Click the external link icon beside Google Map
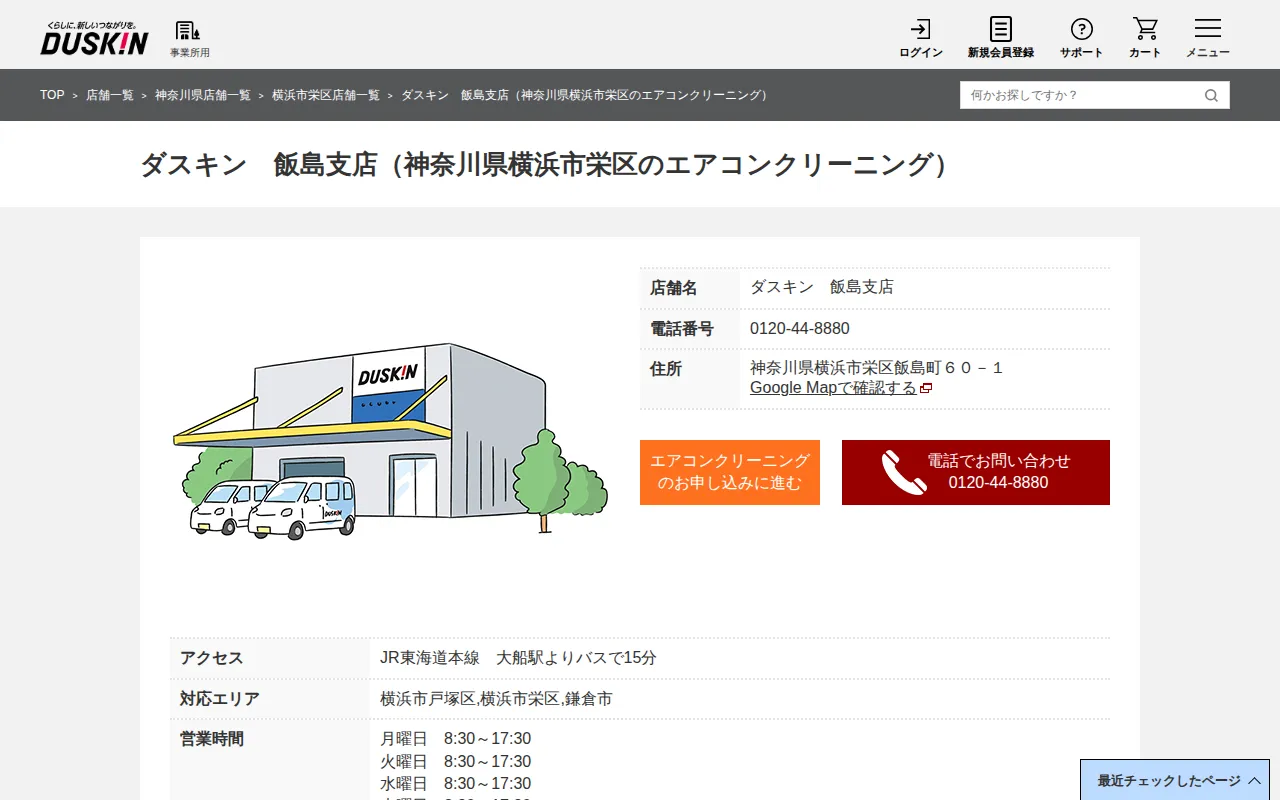The height and width of the screenshot is (800, 1280). (x=926, y=388)
